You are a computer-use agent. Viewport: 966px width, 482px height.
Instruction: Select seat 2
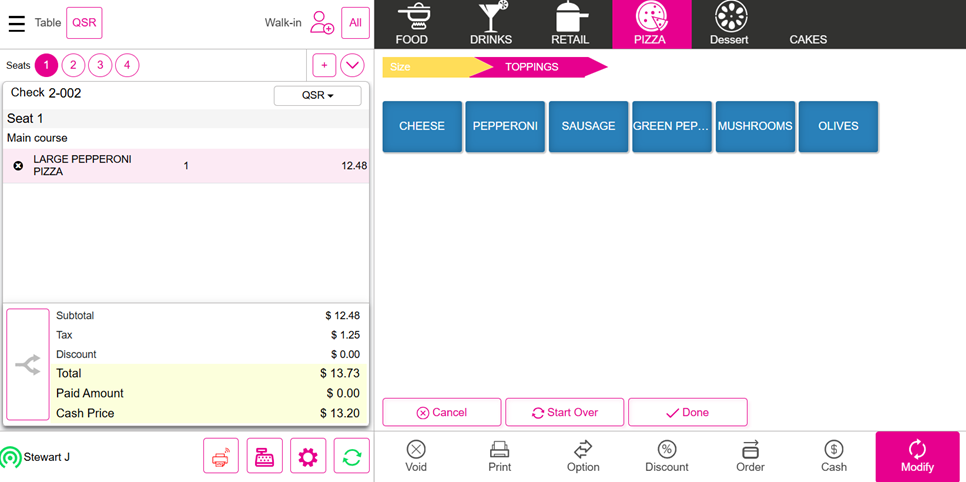73,65
